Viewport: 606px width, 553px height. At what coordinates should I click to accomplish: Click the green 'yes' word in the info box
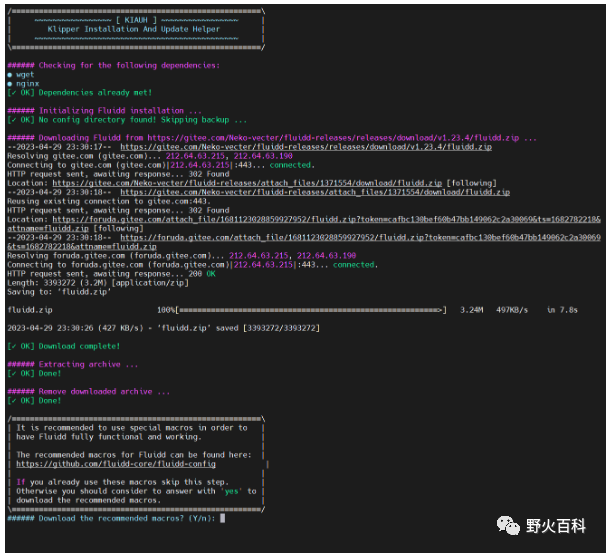point(232,491)
